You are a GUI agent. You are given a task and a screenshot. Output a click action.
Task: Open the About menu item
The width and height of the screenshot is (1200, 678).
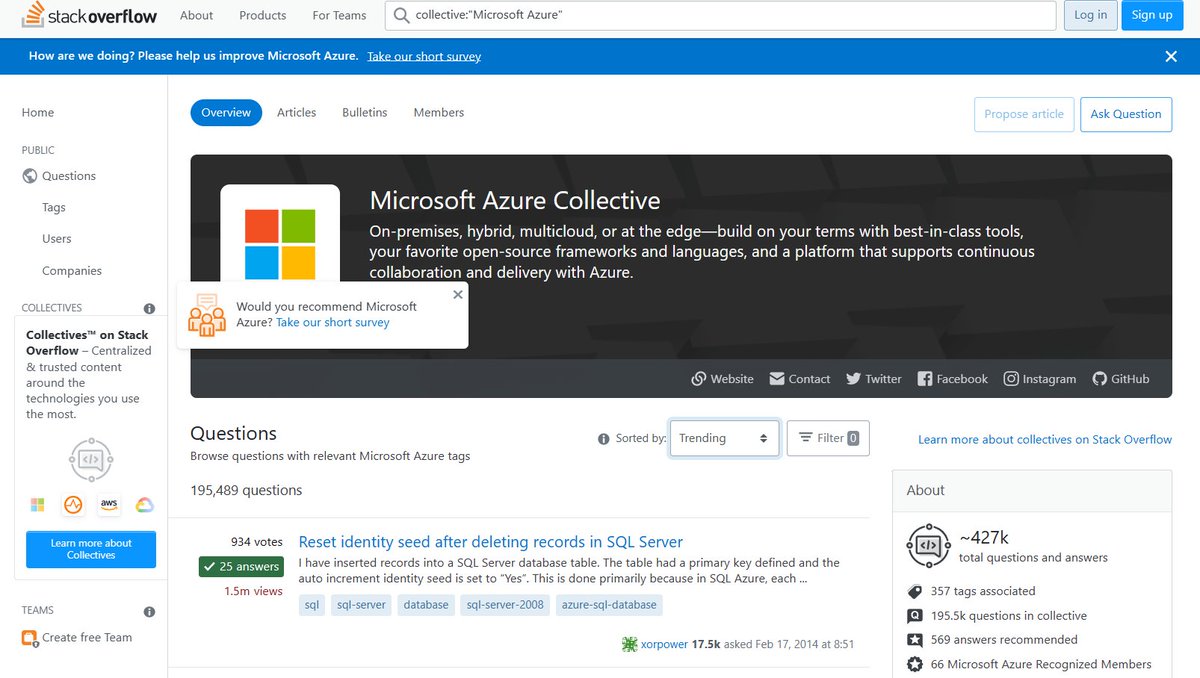pos(196,15)
